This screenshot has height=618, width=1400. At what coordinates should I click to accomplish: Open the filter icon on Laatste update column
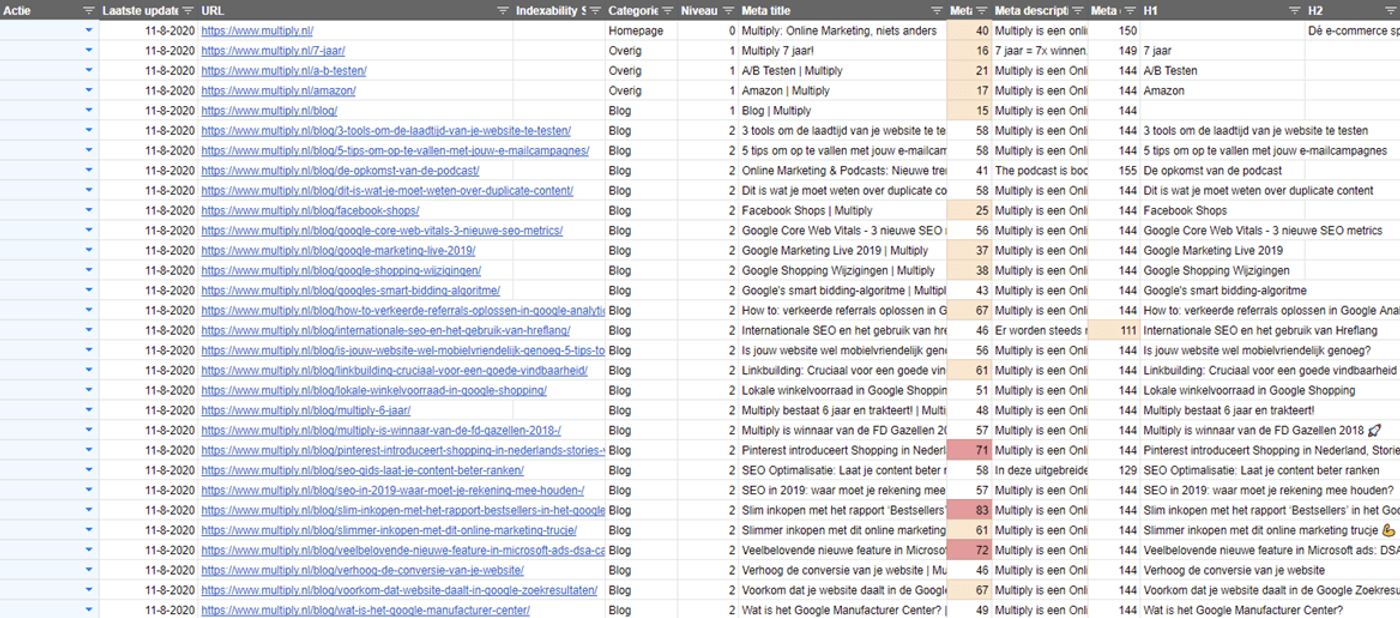click(190, 10)
